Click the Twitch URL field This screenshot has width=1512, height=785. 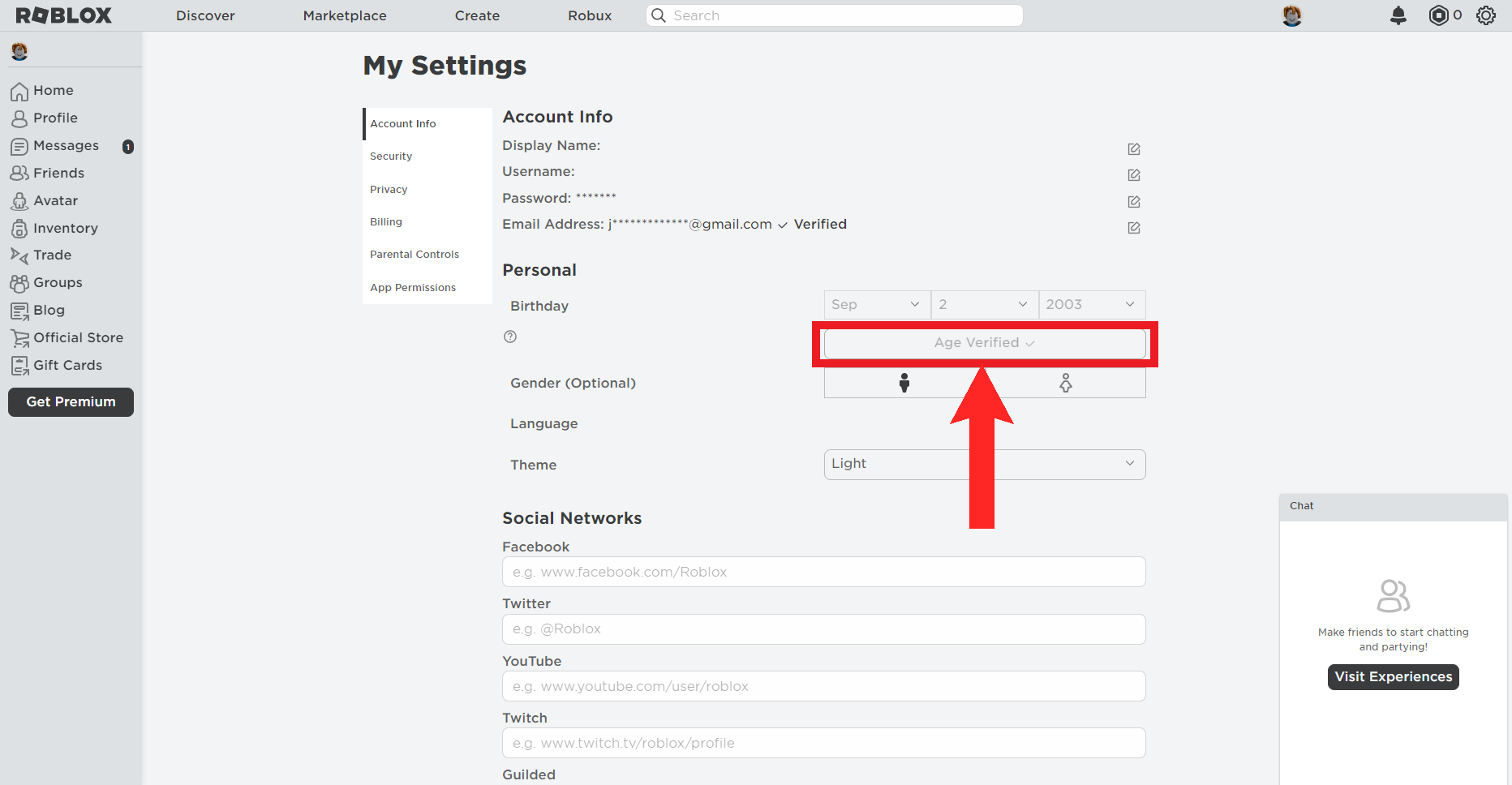tap(824, 743)
